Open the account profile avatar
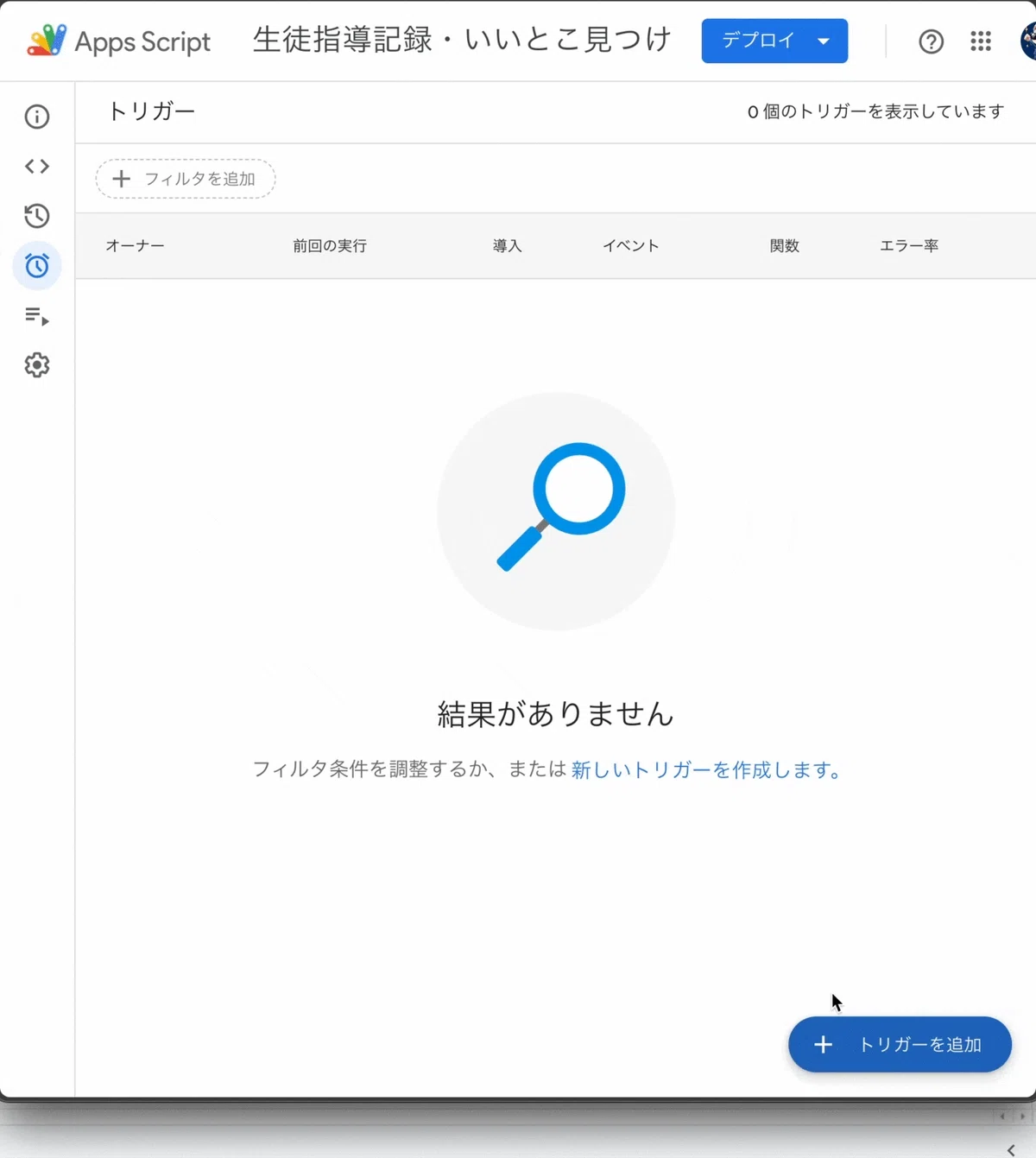The image size is (1036, 1158). (1027, 41)
